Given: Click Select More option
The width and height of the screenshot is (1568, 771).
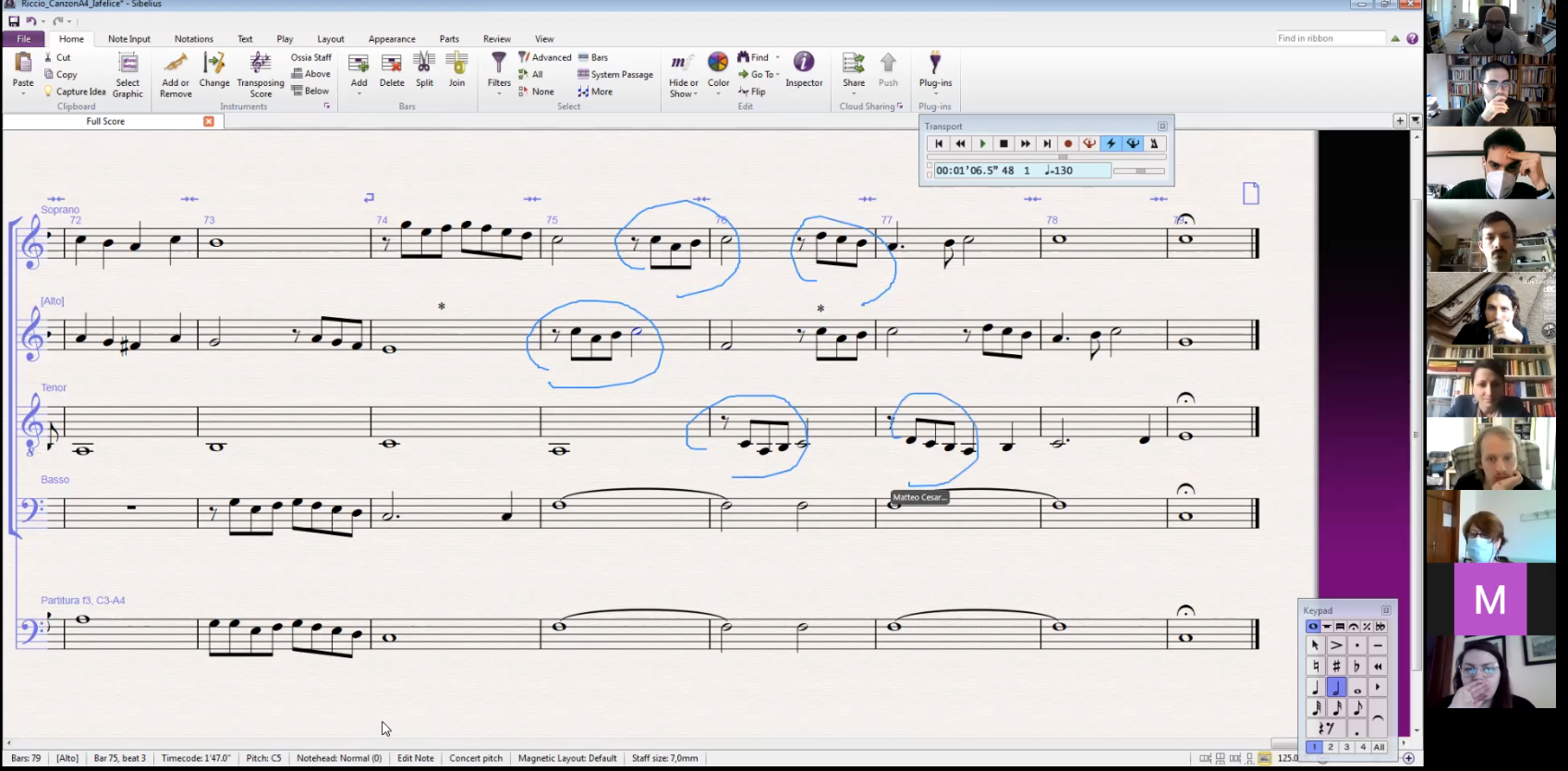Looking at the screenshot, I should pyautogui.click(x=595, y=92).
